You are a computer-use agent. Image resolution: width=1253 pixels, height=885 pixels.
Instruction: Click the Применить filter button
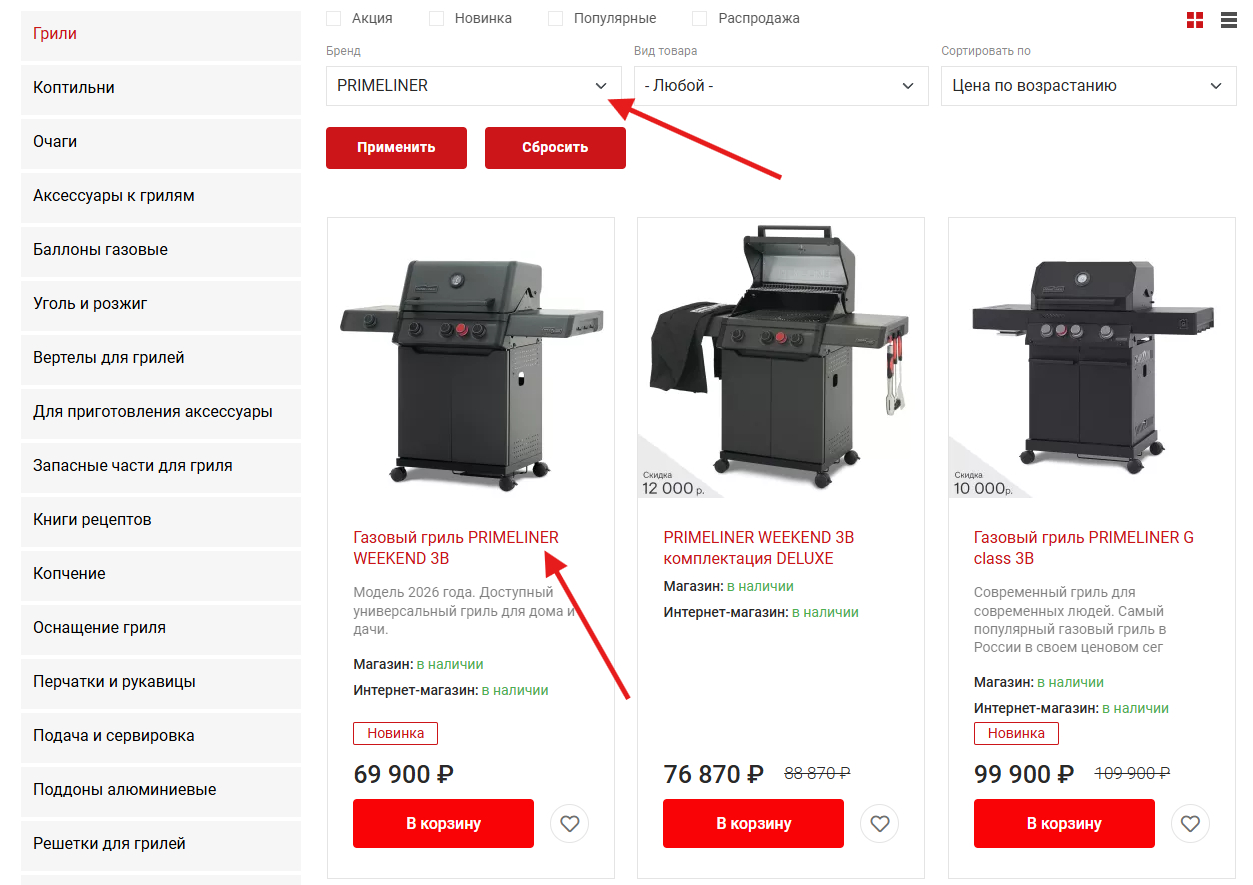pyautogui.click(x=396, y=148)
